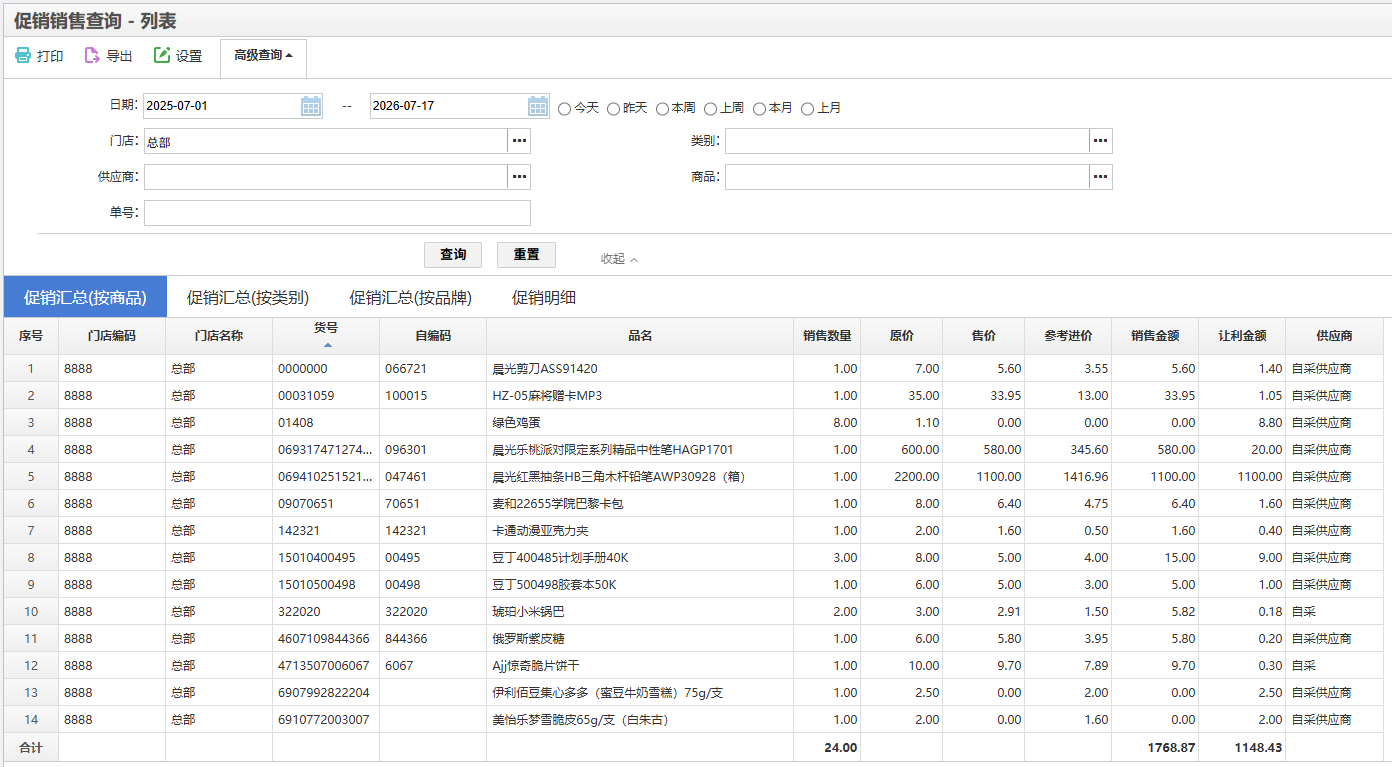The height and width of the screenshot is (767, 1392).
Task: Select the 本周 radio option
Action: [x=662, y=108]
